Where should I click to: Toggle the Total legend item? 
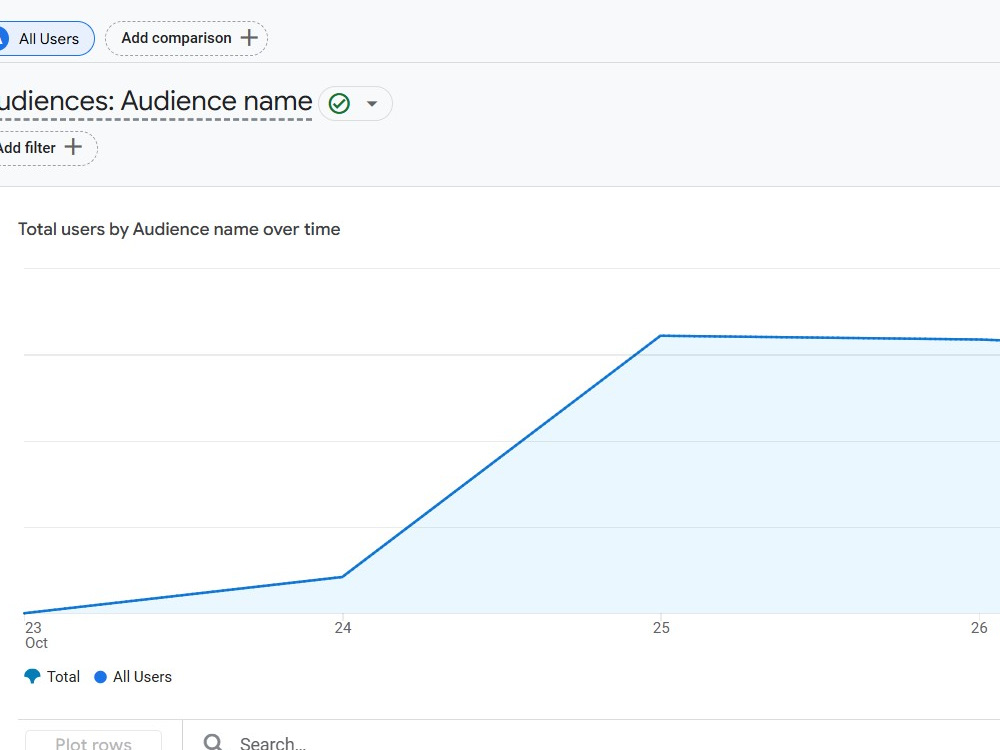point(52,677)
